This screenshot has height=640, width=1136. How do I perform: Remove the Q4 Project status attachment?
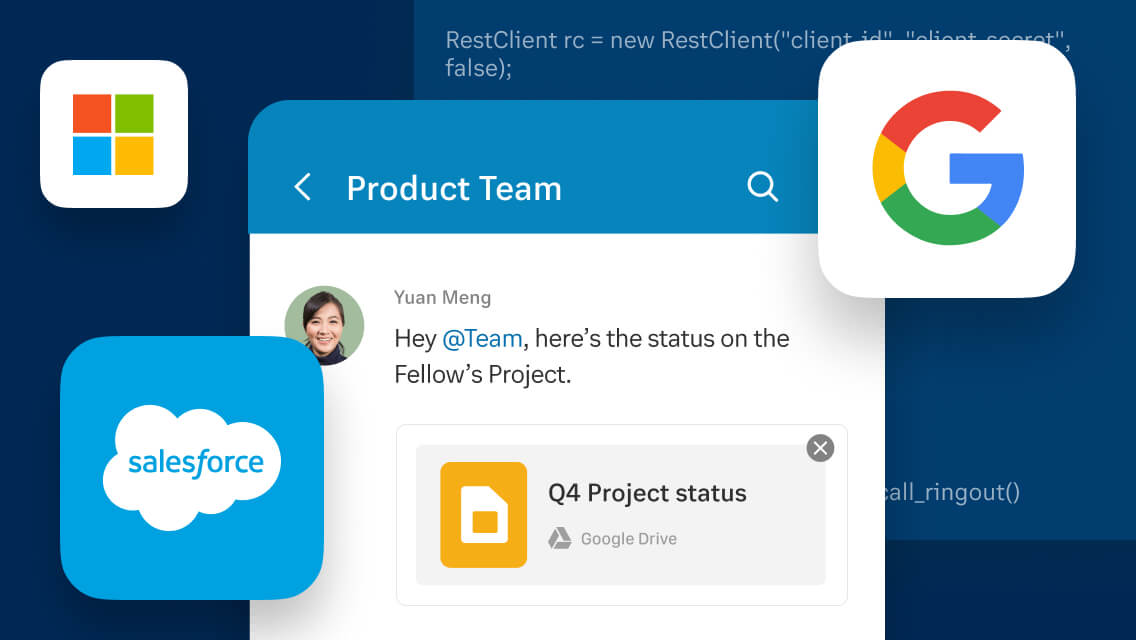pos(820,448)
